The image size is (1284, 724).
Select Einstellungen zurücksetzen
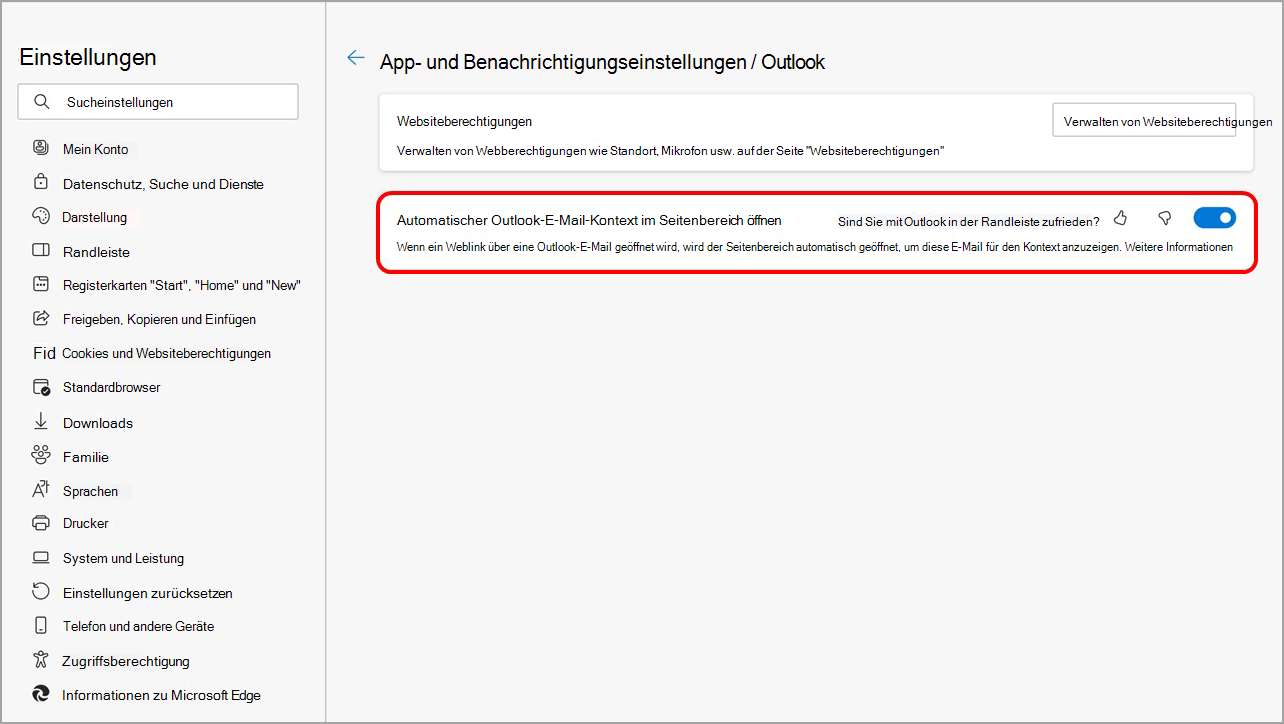(x=148, y=593)
